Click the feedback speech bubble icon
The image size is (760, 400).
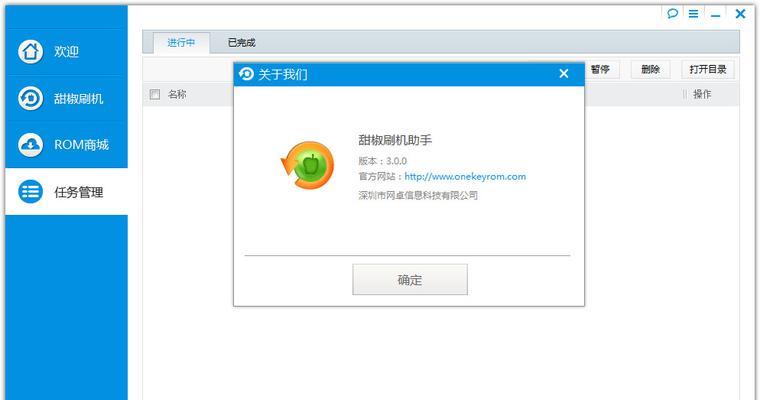click(672, 14)
